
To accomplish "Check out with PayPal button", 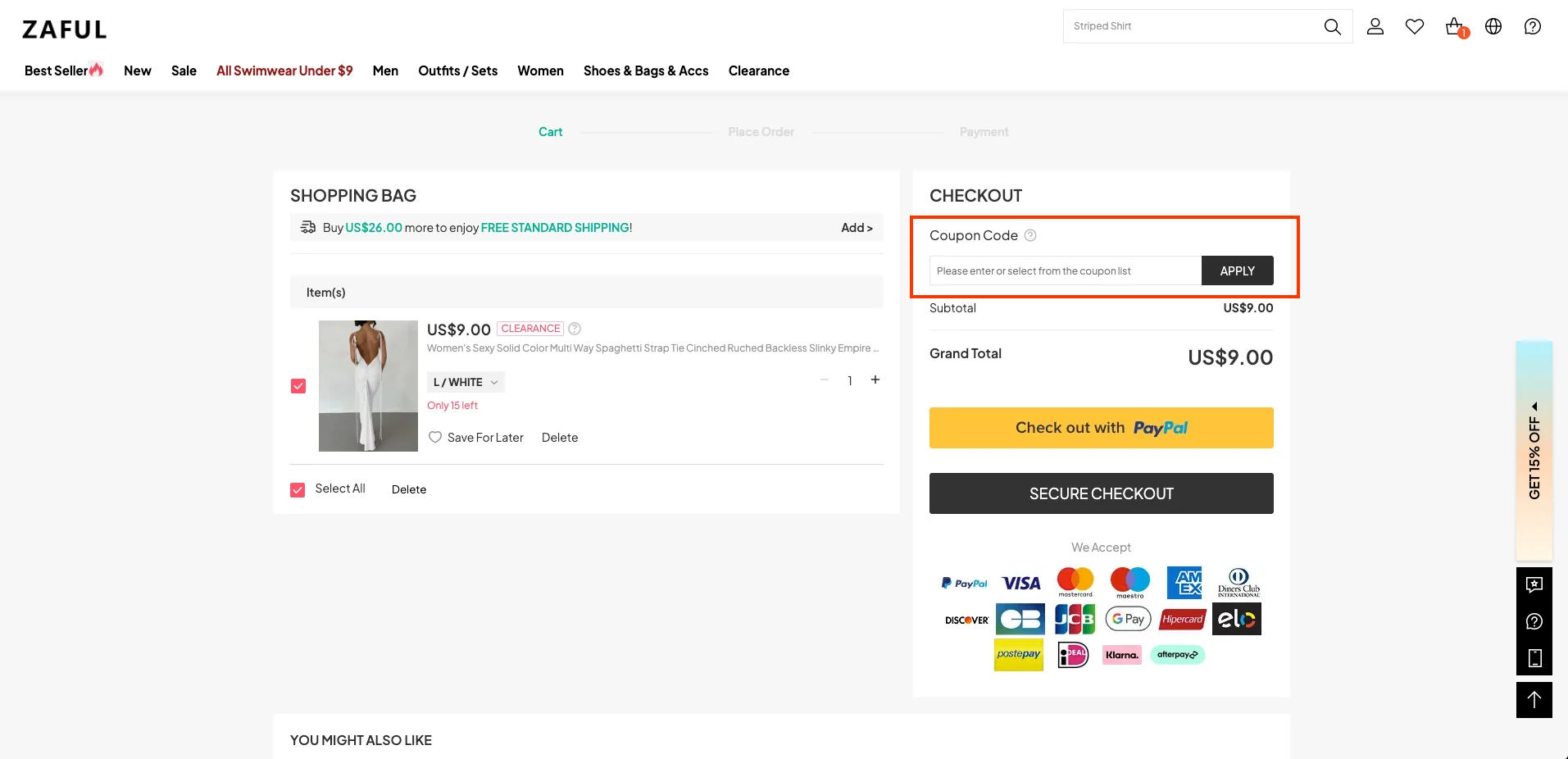I will 1101,428.
